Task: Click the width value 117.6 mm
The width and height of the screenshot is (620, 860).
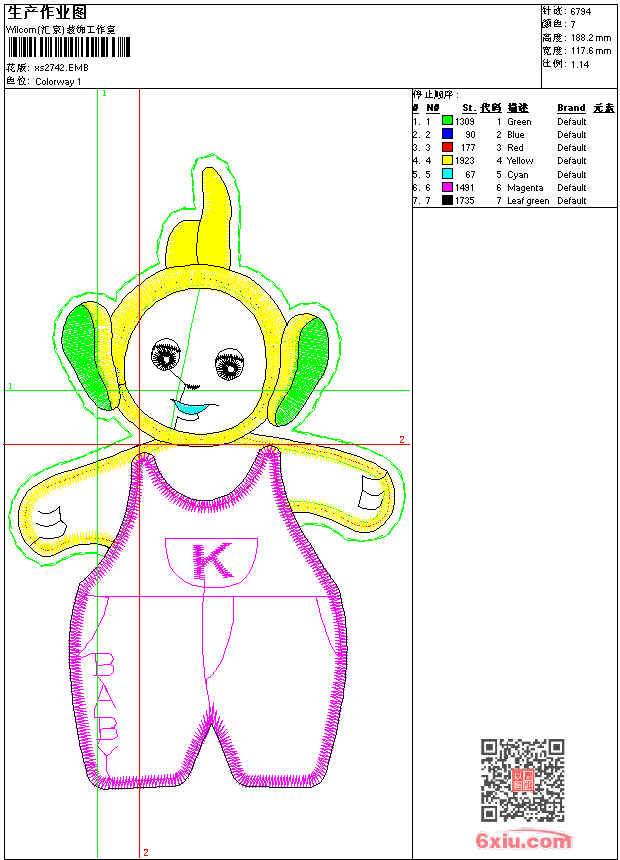Action: pos(591,51)
